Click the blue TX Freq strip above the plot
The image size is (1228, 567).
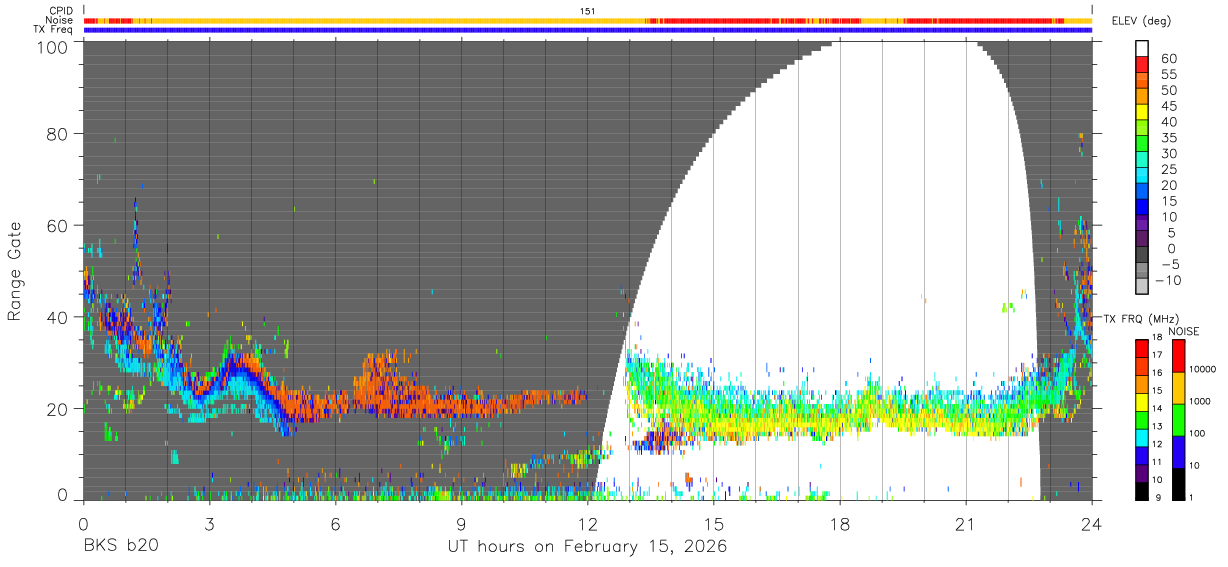pyautogui.click(x=587, y=30)
